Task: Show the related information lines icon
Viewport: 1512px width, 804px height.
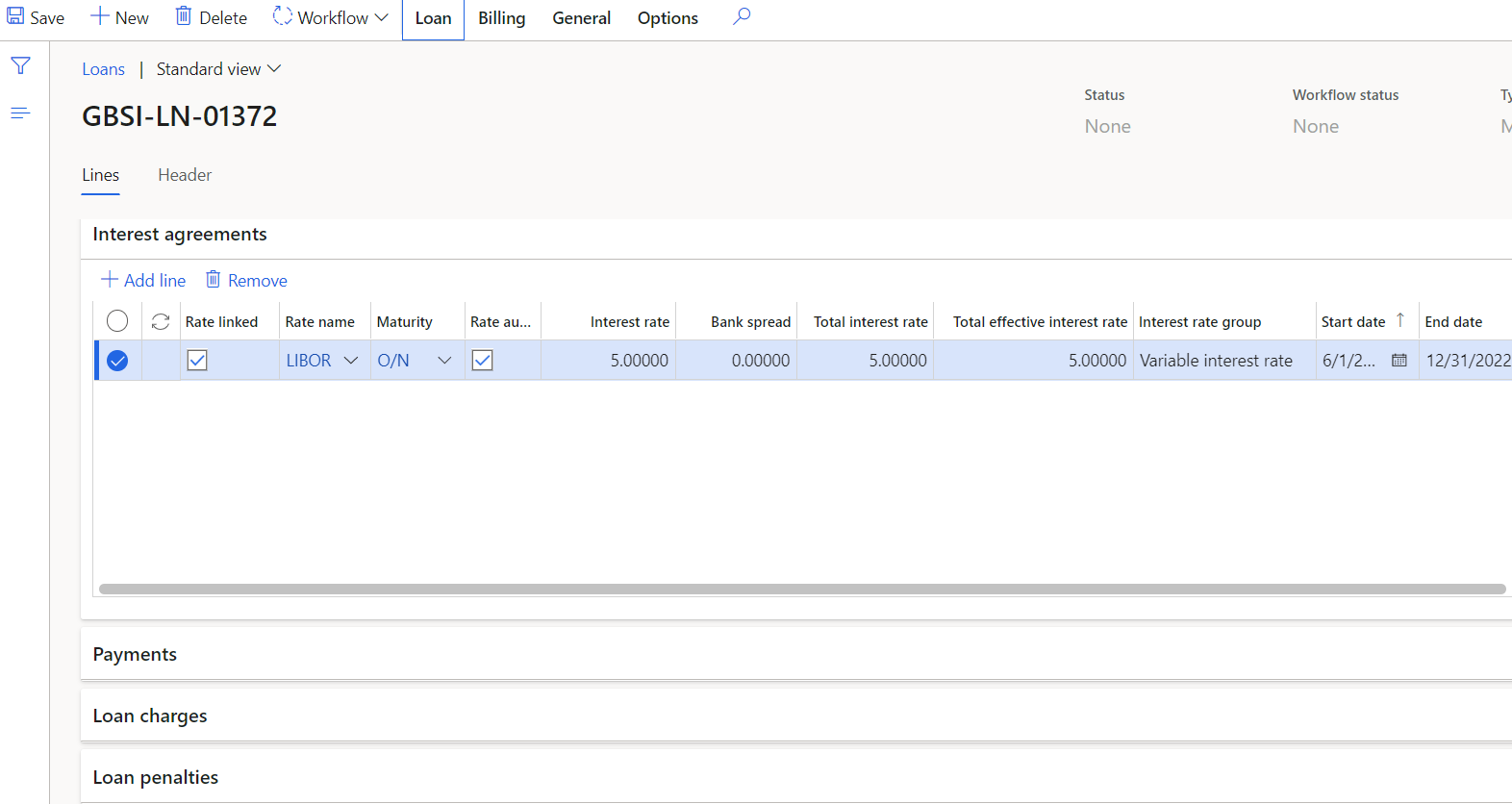Action: tap(20, 113)
